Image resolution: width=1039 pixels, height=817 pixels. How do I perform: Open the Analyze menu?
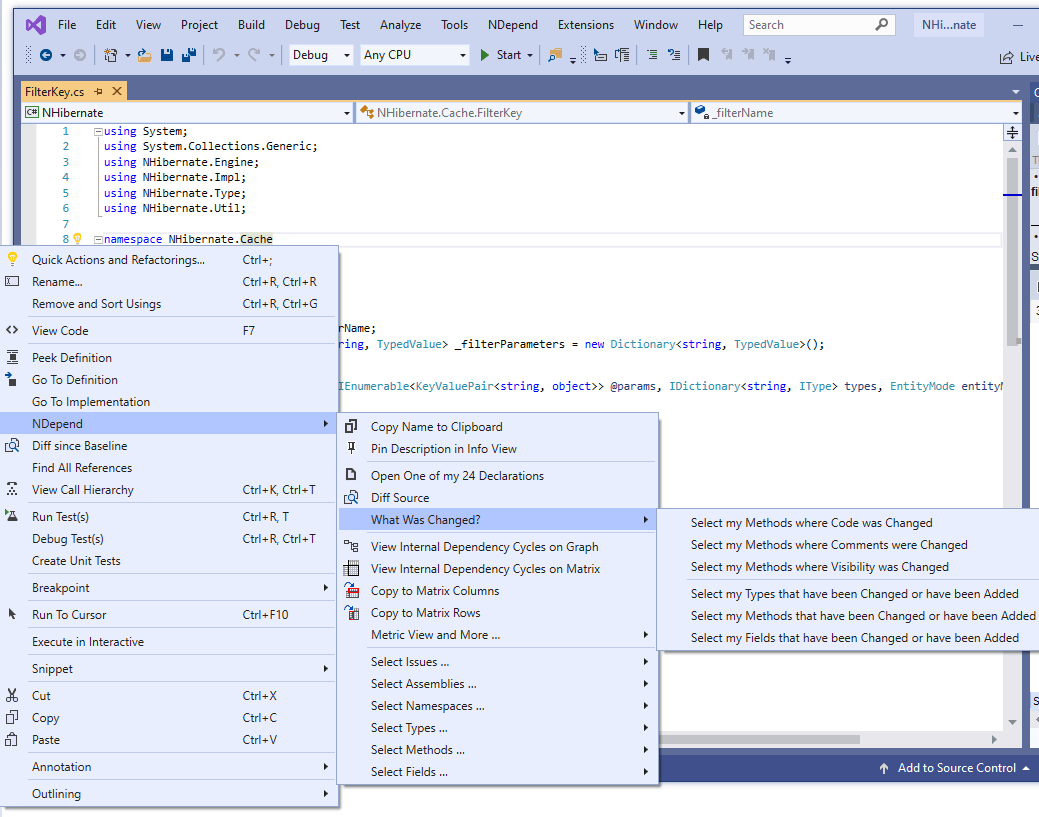[x=400, y=25]
